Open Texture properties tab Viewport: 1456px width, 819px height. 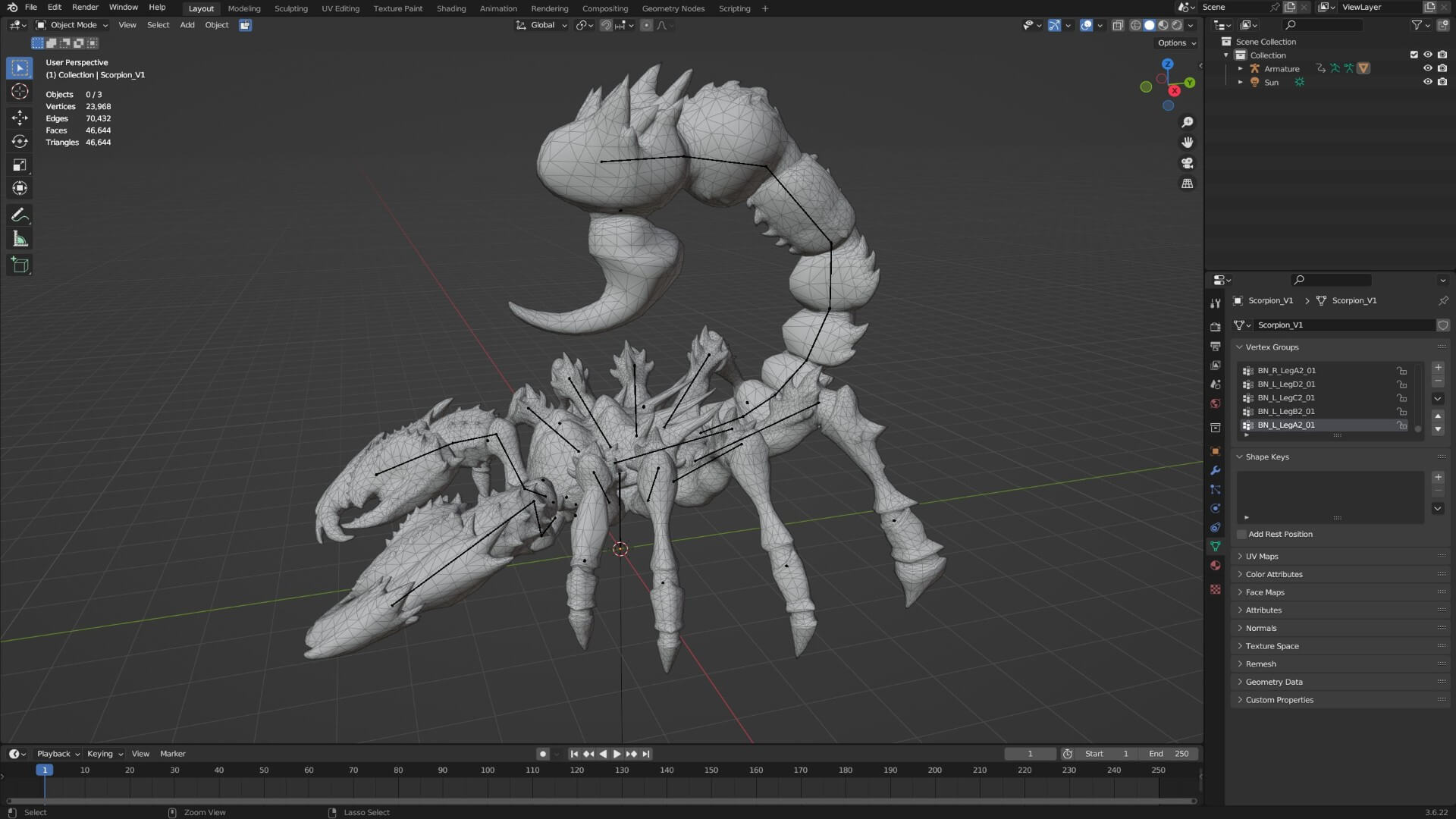tap(1216, 589)
